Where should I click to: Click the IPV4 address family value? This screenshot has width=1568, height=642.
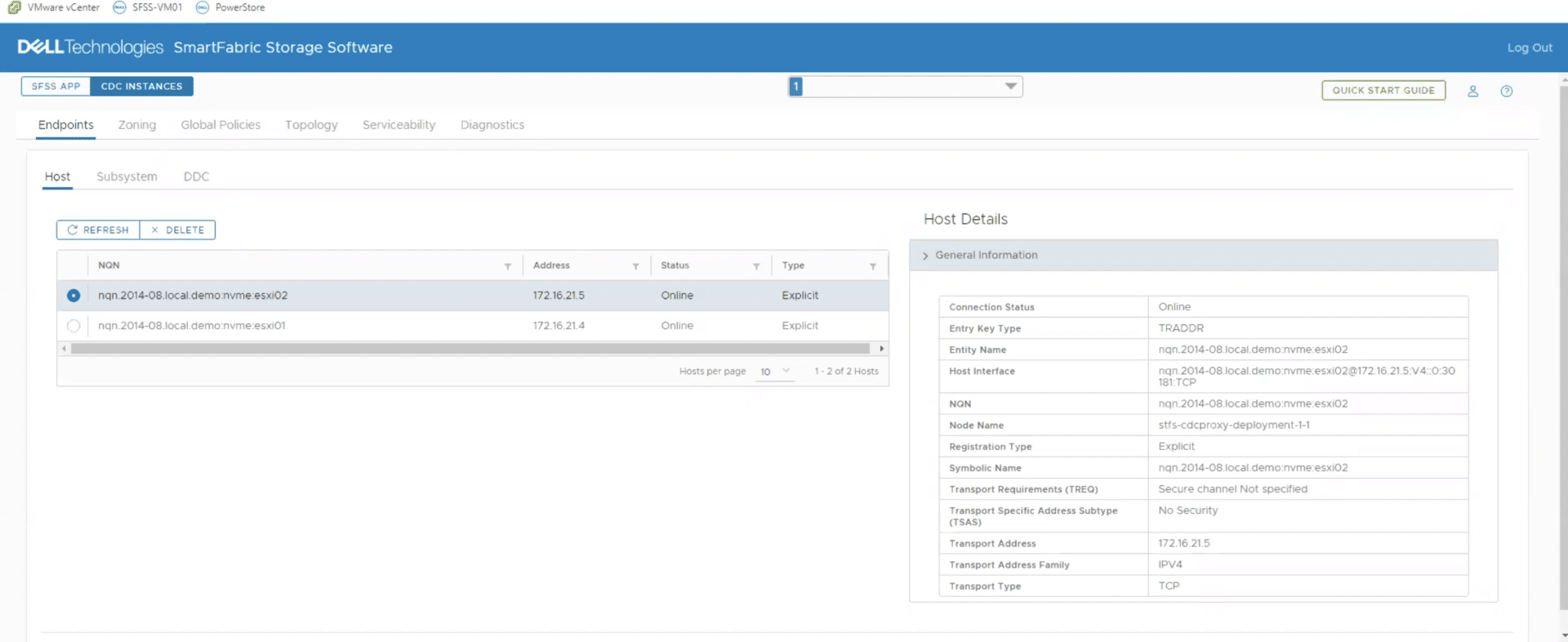pyautogui.click(x=1169, y=565)
